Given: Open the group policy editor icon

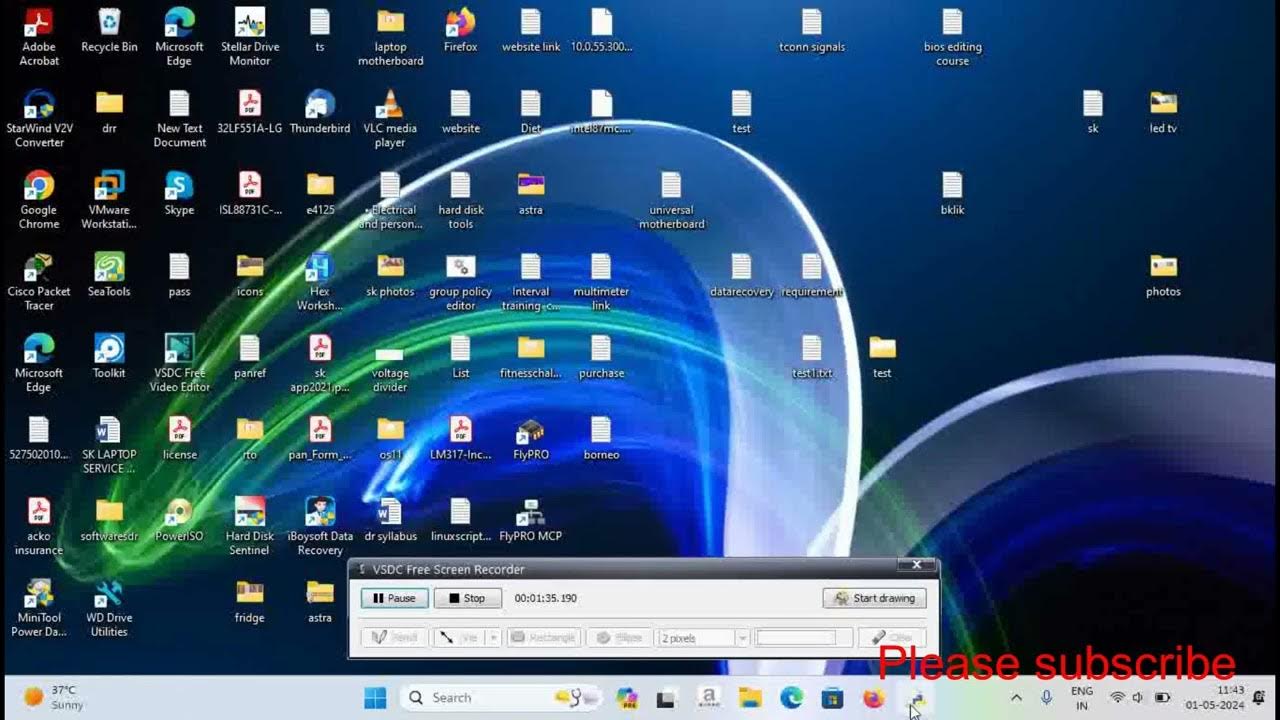Looking at the screenshot, I should pyautogui.click(x=460, y=281).
